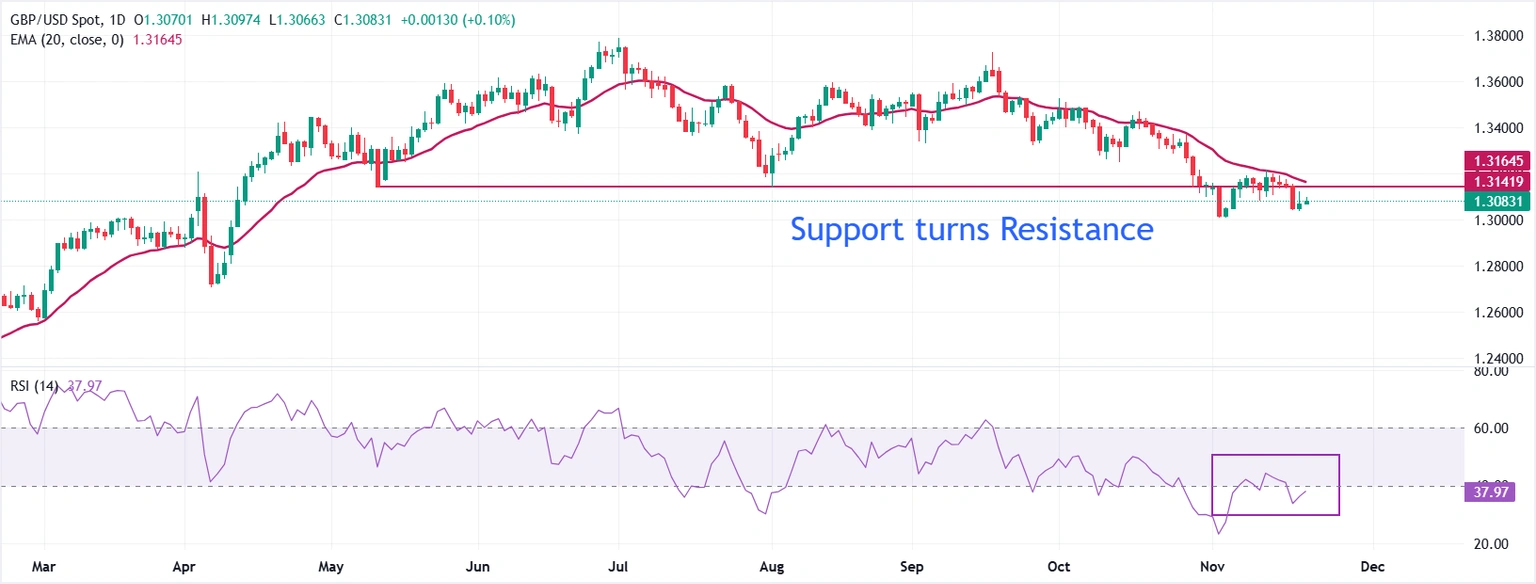The image size is (1536, 584).
Task: Click the RSI (14) indicator label
Action: point(30,386)
